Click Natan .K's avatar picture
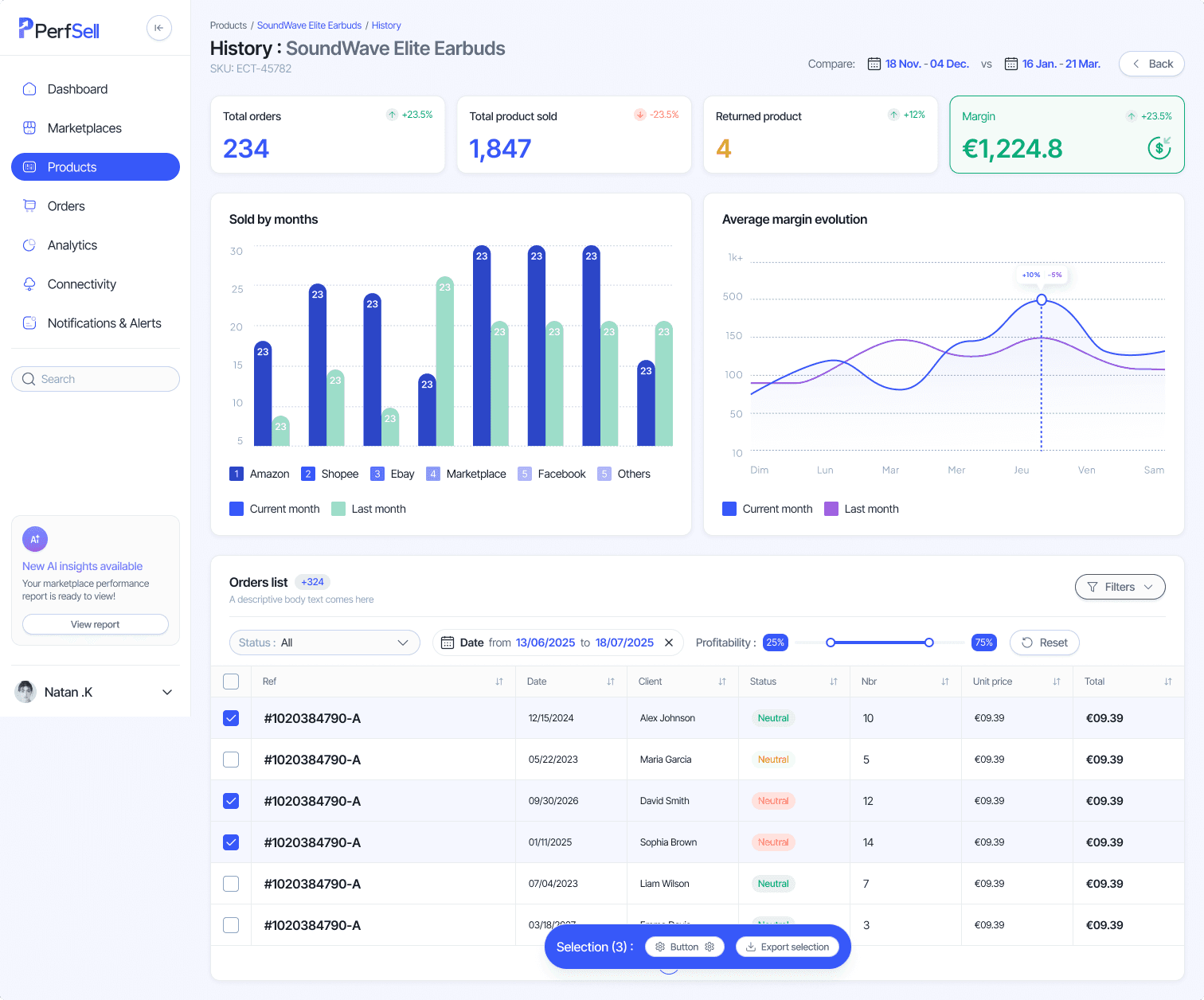Screen dimensions: 1204x1000 click(x=26, y=692)
